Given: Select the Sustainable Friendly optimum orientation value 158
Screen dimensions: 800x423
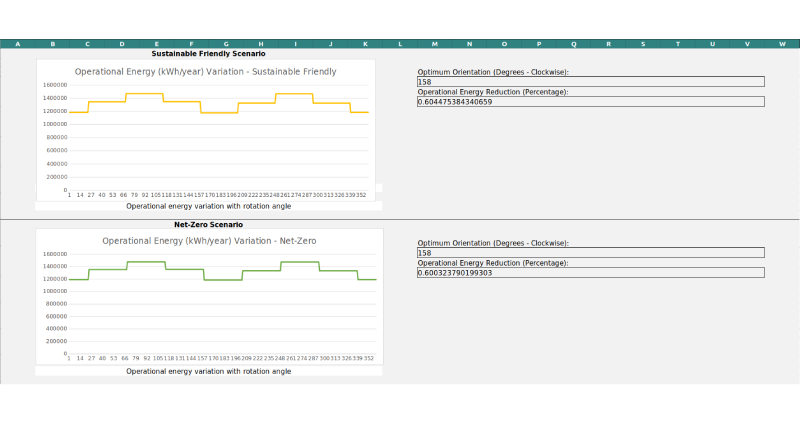Looking at the screenshot, I should coord(590,82).
